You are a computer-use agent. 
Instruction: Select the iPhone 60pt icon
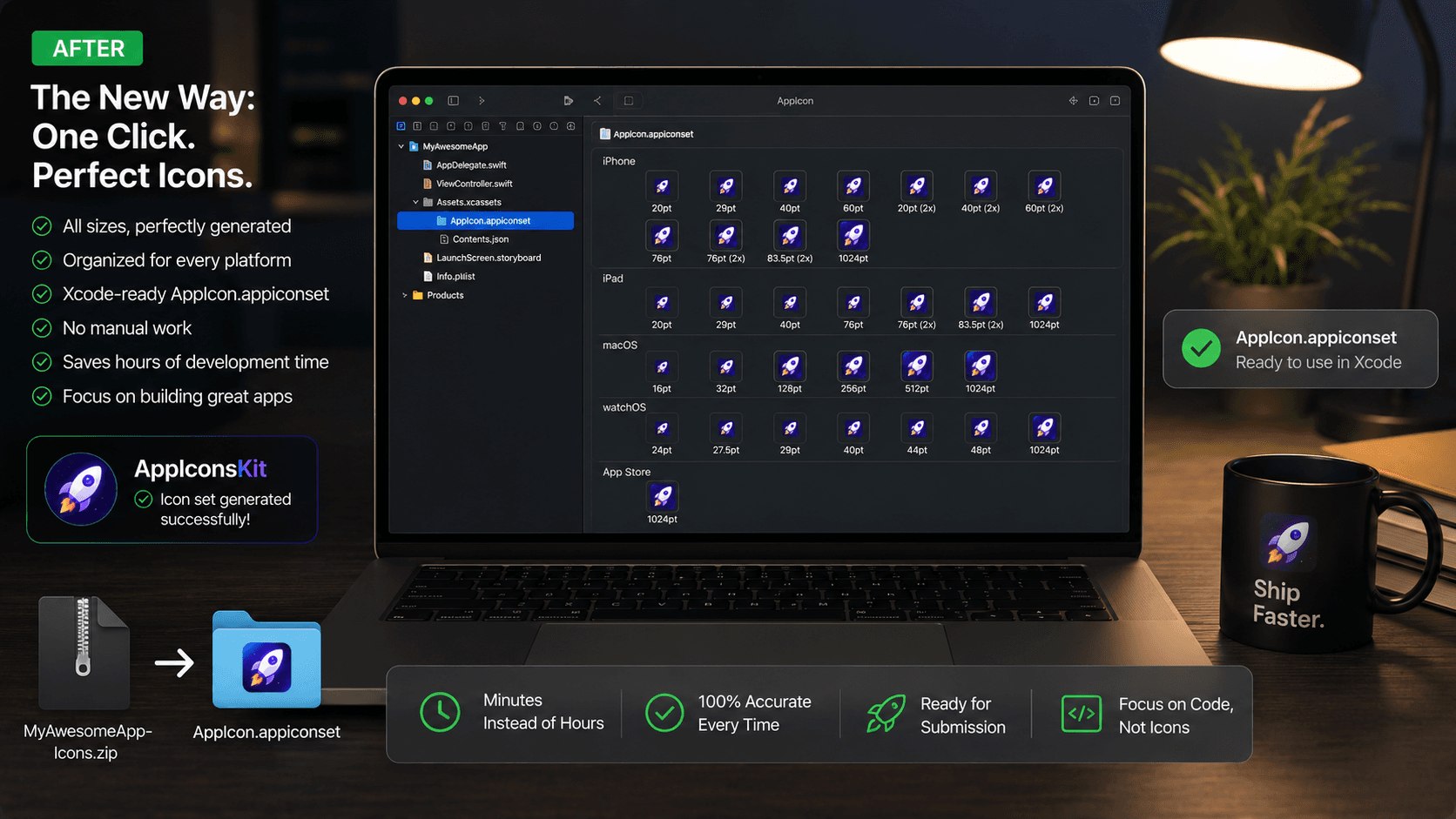click(853, 186)
